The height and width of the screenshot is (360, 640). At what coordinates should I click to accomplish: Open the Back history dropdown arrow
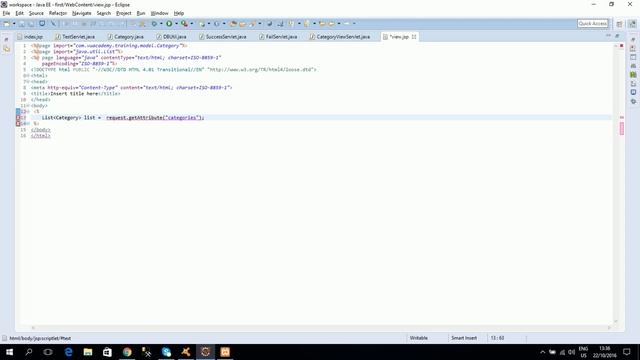click(339, 24)
